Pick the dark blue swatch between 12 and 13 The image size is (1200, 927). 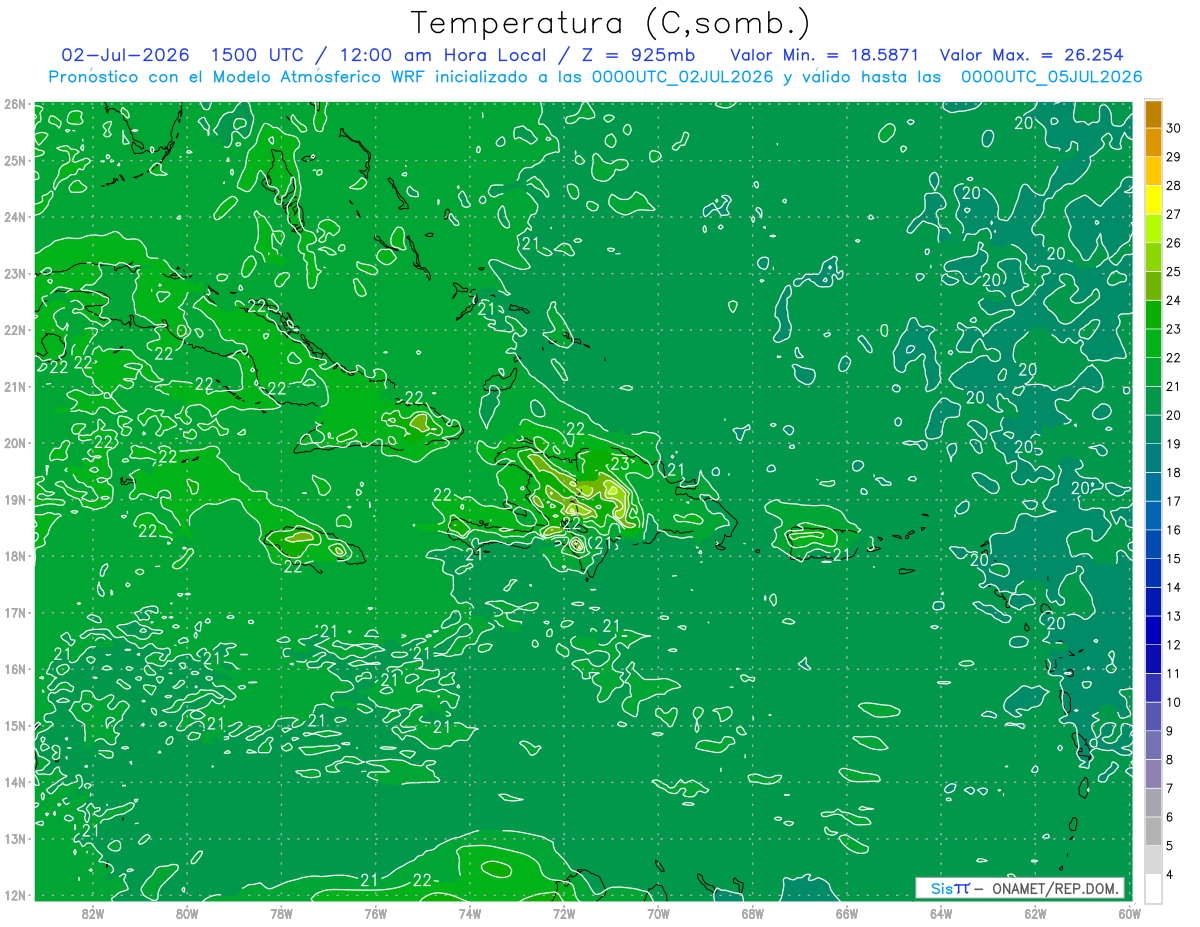[1154, 630]
